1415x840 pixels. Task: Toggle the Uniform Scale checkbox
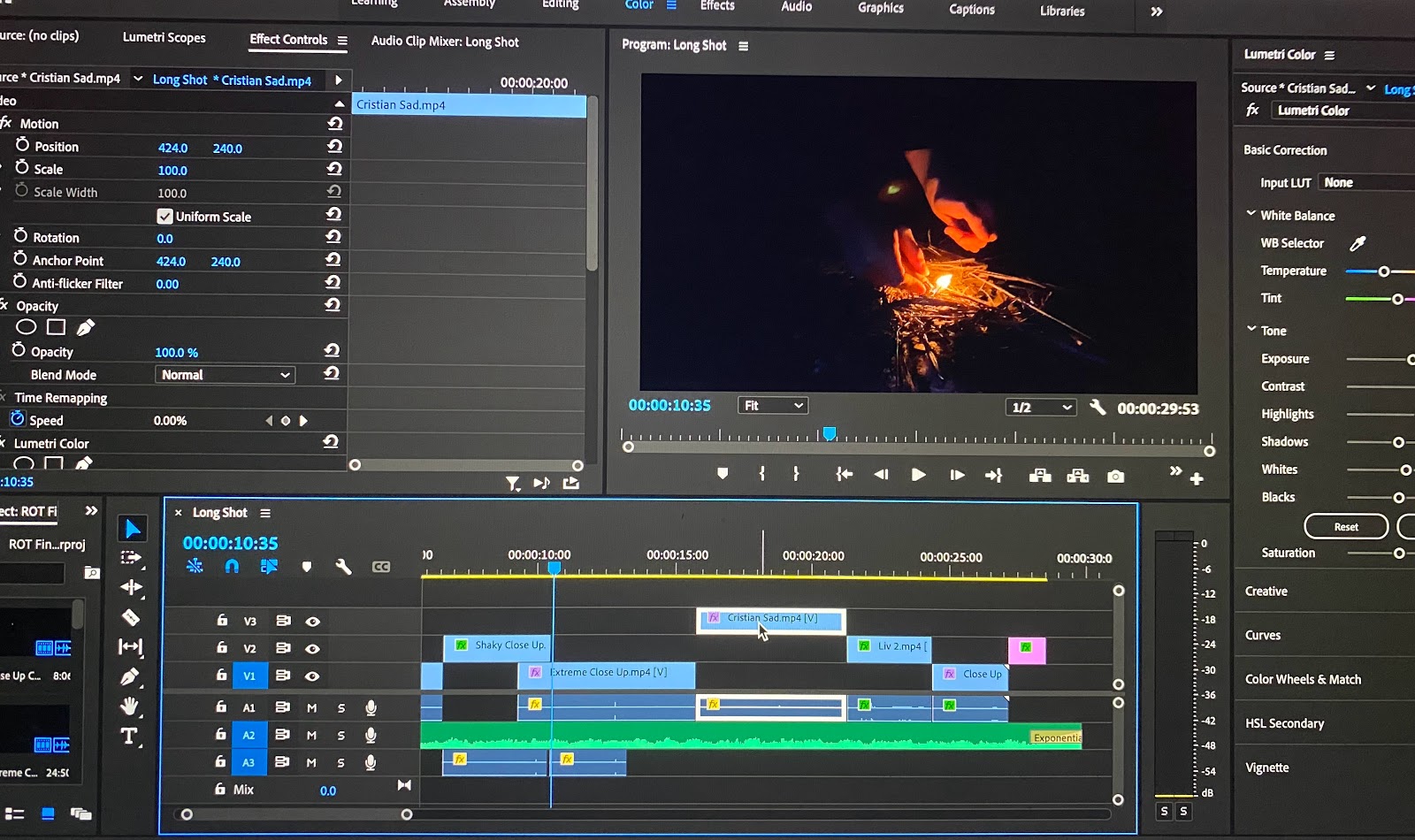tap(164, 216)
